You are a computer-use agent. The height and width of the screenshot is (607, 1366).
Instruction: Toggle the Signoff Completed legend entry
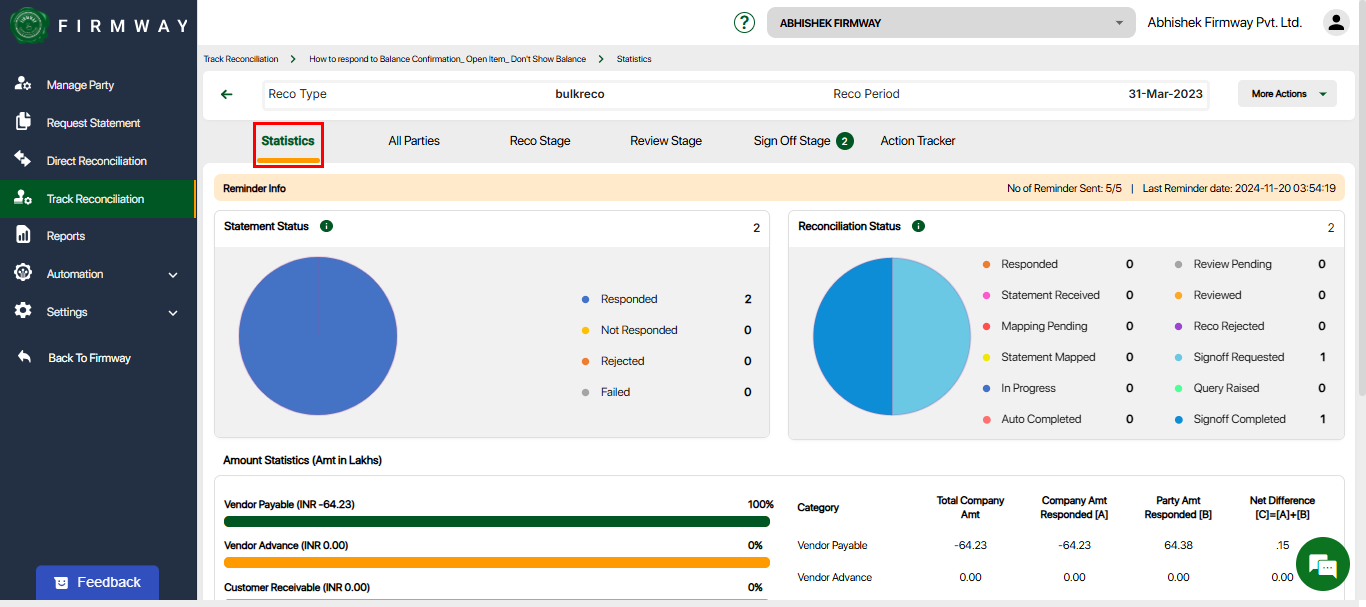1239,419
